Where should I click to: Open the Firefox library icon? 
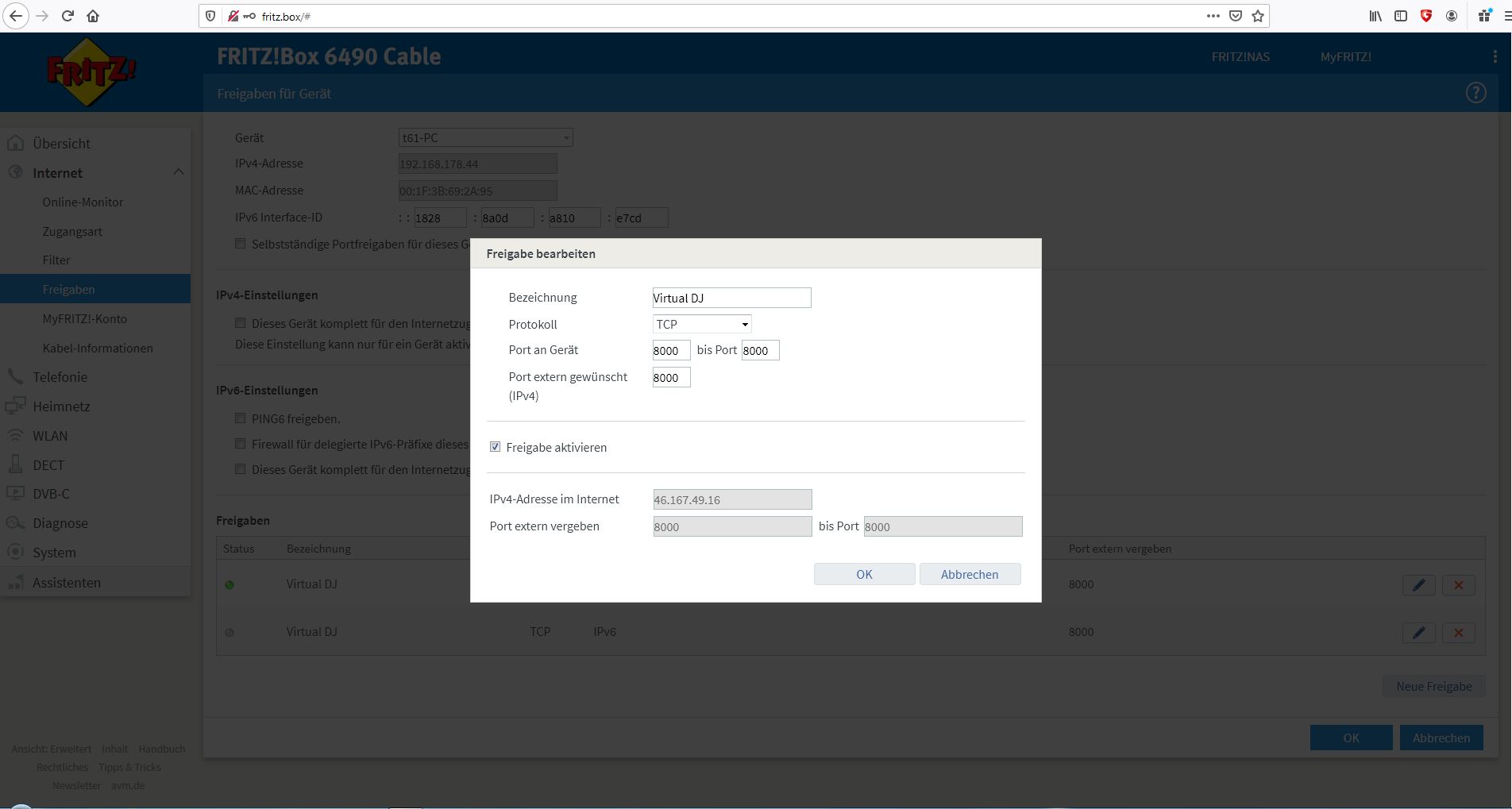[x=1375, y=16]
